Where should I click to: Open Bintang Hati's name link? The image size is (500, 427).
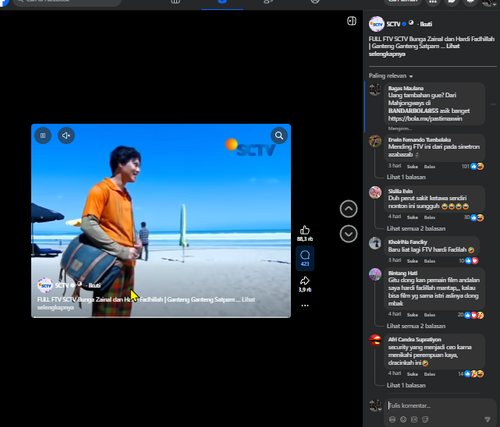pos(403,273)
